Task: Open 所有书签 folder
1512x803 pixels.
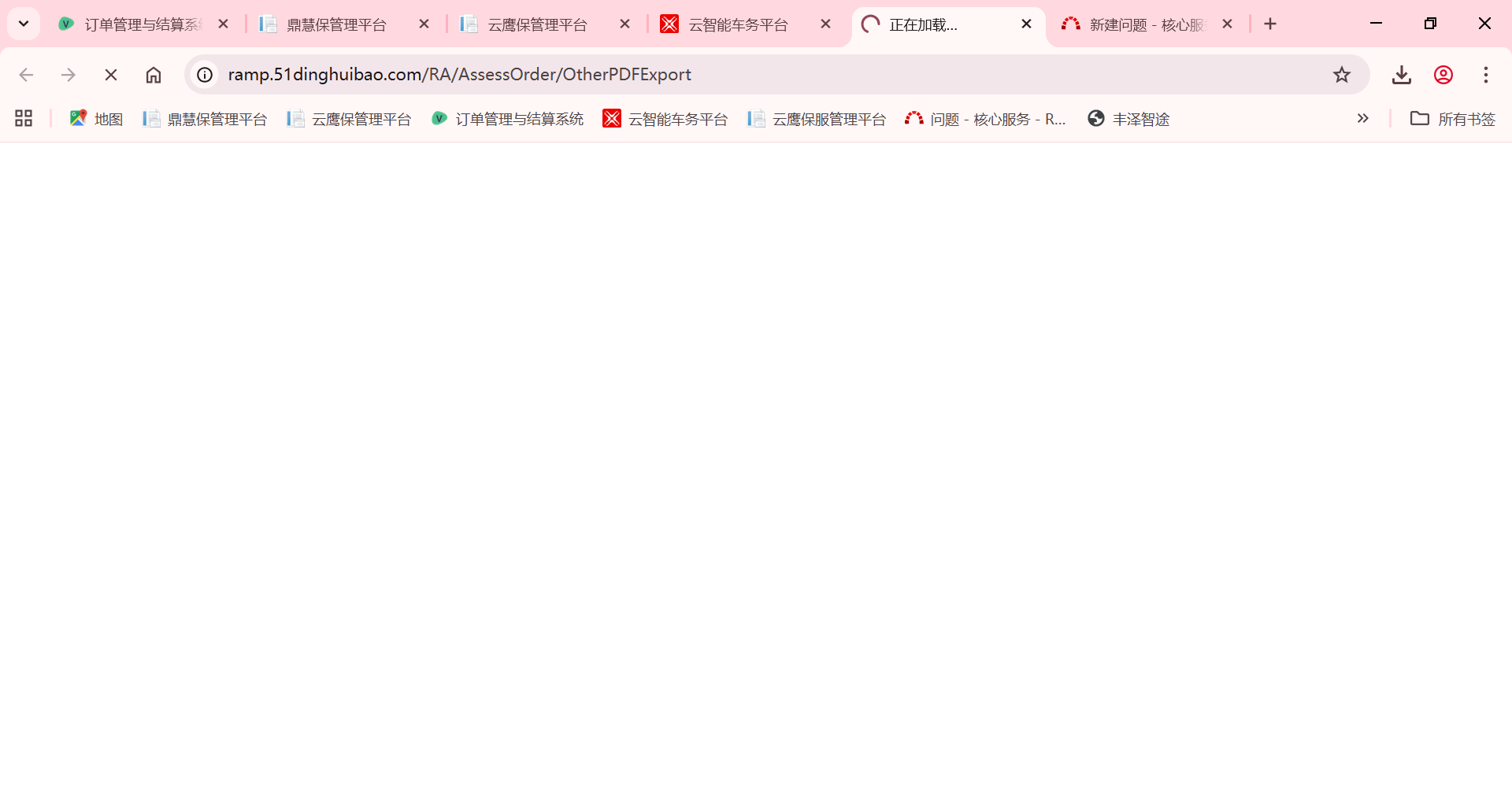Action: coord(1452,119)
